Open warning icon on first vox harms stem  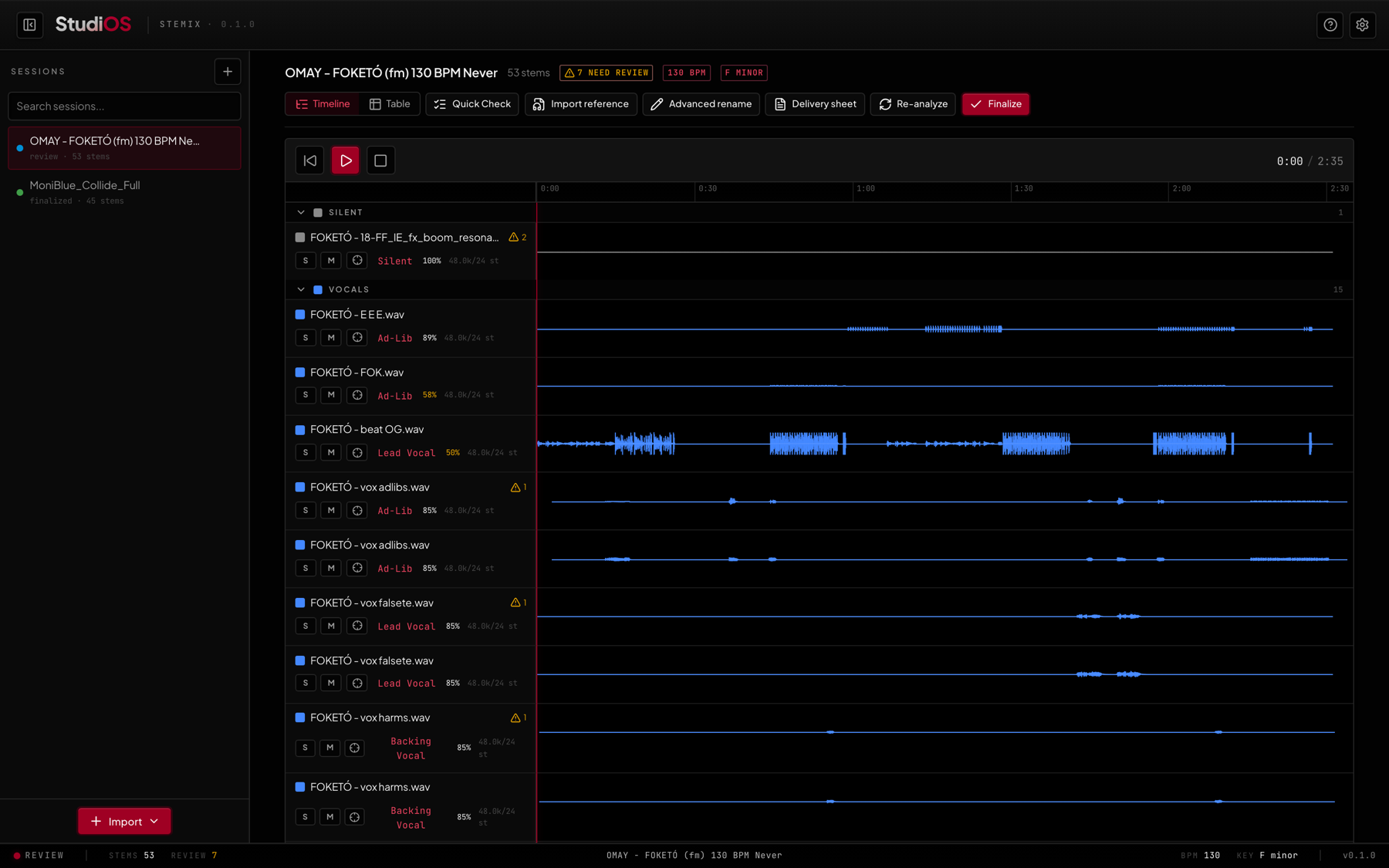point(515,718)
